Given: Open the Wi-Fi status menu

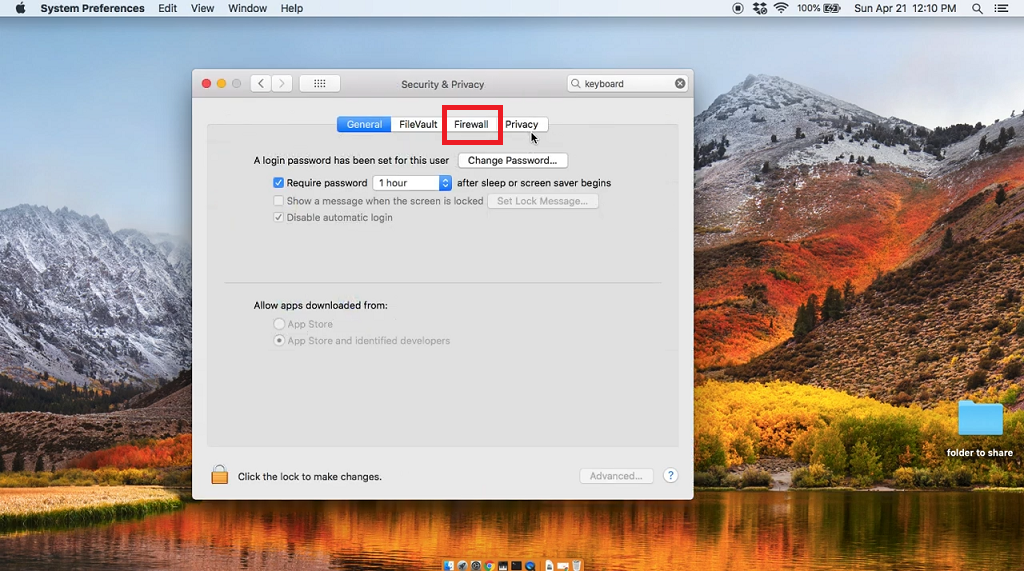Looking at the screenshot, I should point(781,8).
